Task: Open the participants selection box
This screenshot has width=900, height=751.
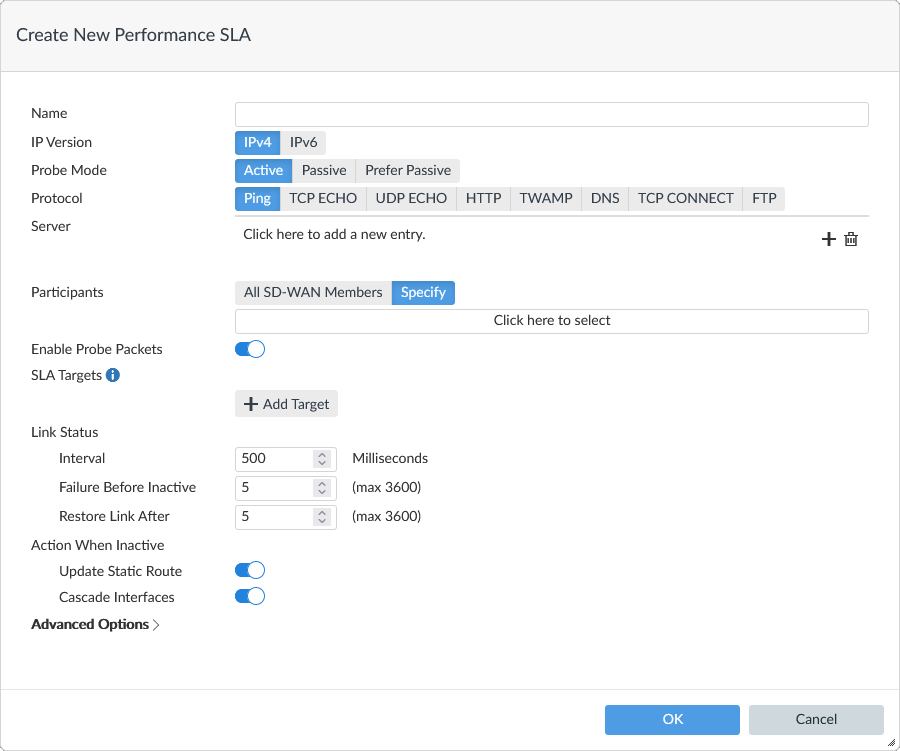Action: coord(551,321)
